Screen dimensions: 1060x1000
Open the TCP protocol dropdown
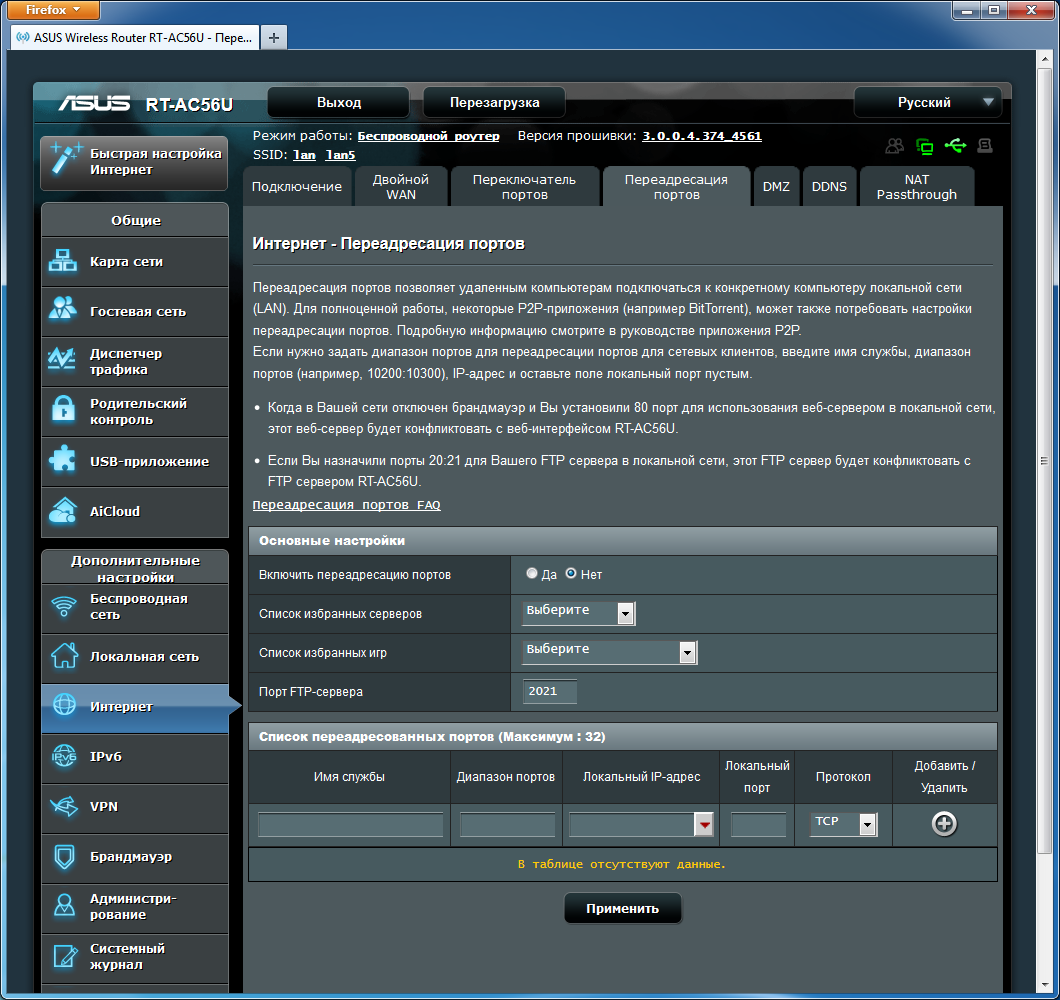click(x=844, y=824)
